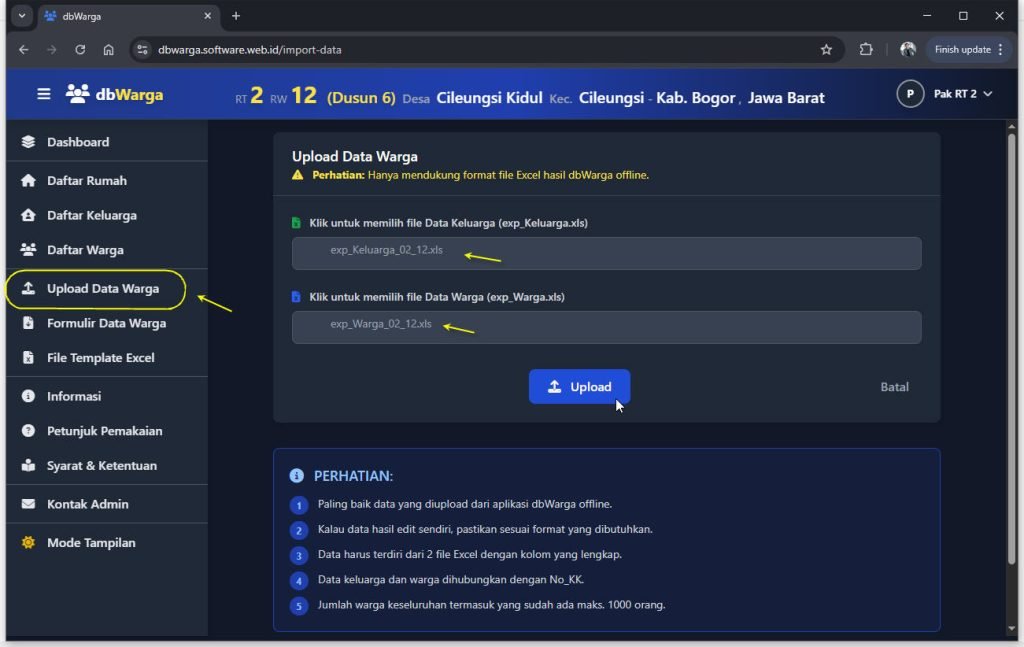Choose the Data Keluarga file input field
The image size is (1024, 647).
pos(606,253)
